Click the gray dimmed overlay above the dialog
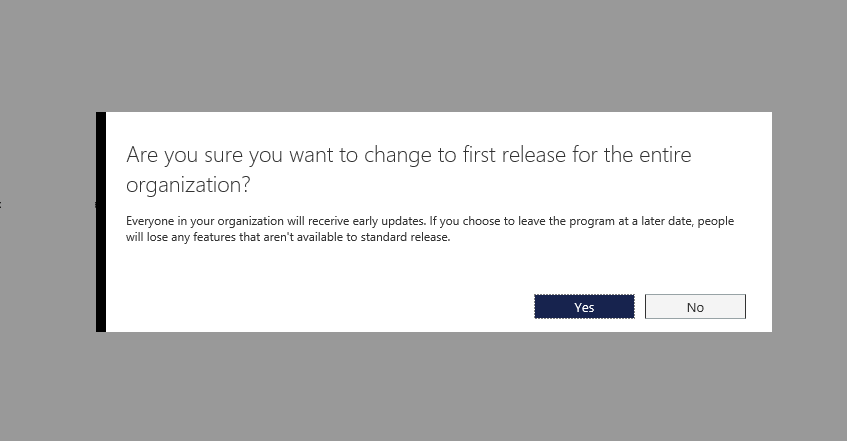The height and width of the screenshot is (441, 847). tap(423, 55)
